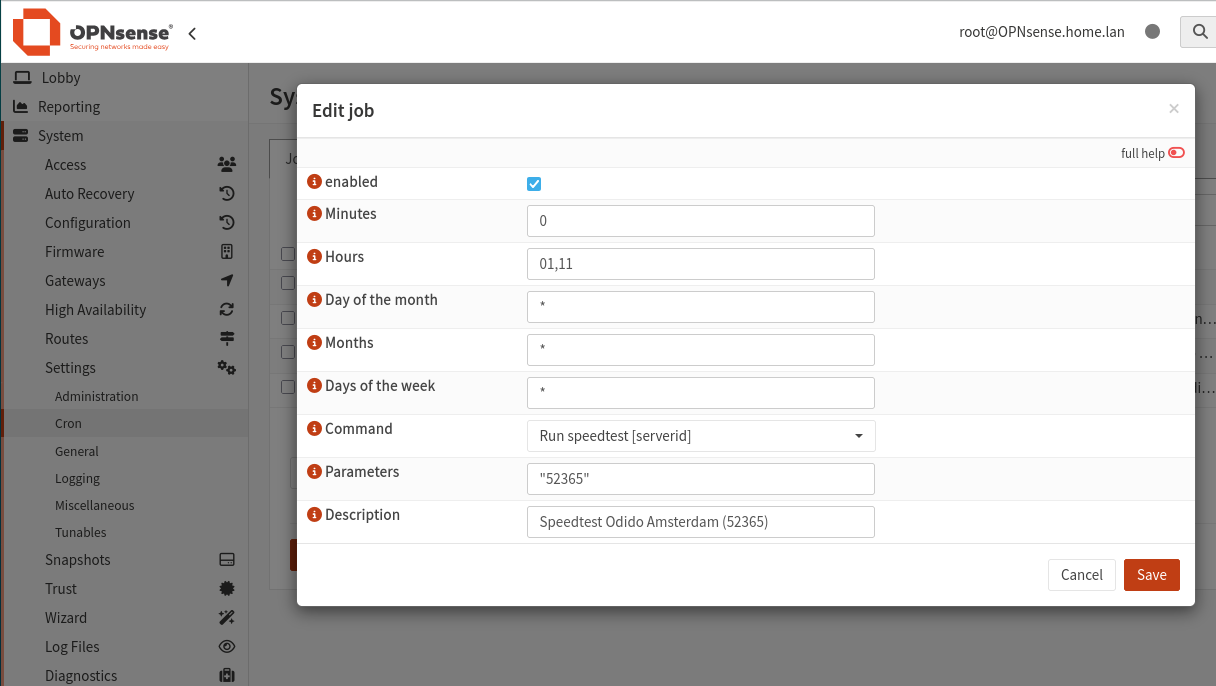Click the Wizard magic wand icon
Image resolution: width=1216 pixels, height=686 pixels.
pos(227,618)
